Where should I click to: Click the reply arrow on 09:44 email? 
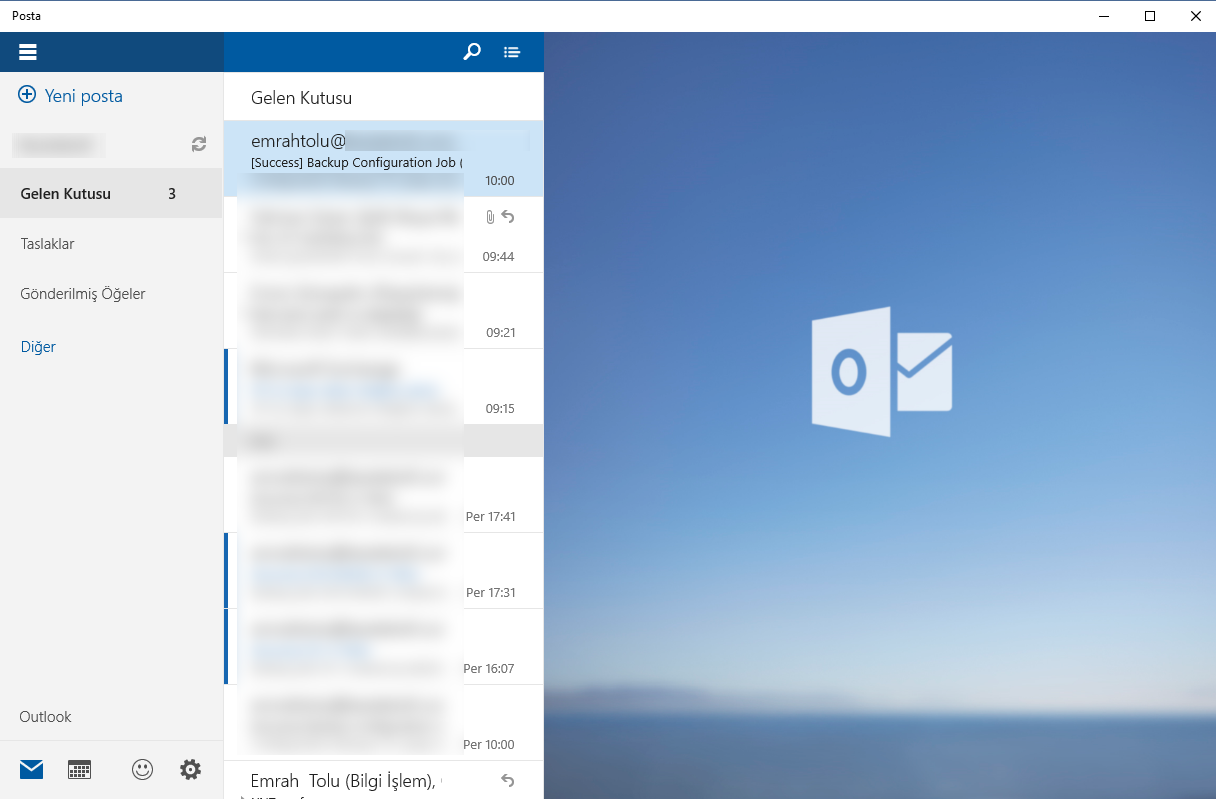(x=507, y=217)
